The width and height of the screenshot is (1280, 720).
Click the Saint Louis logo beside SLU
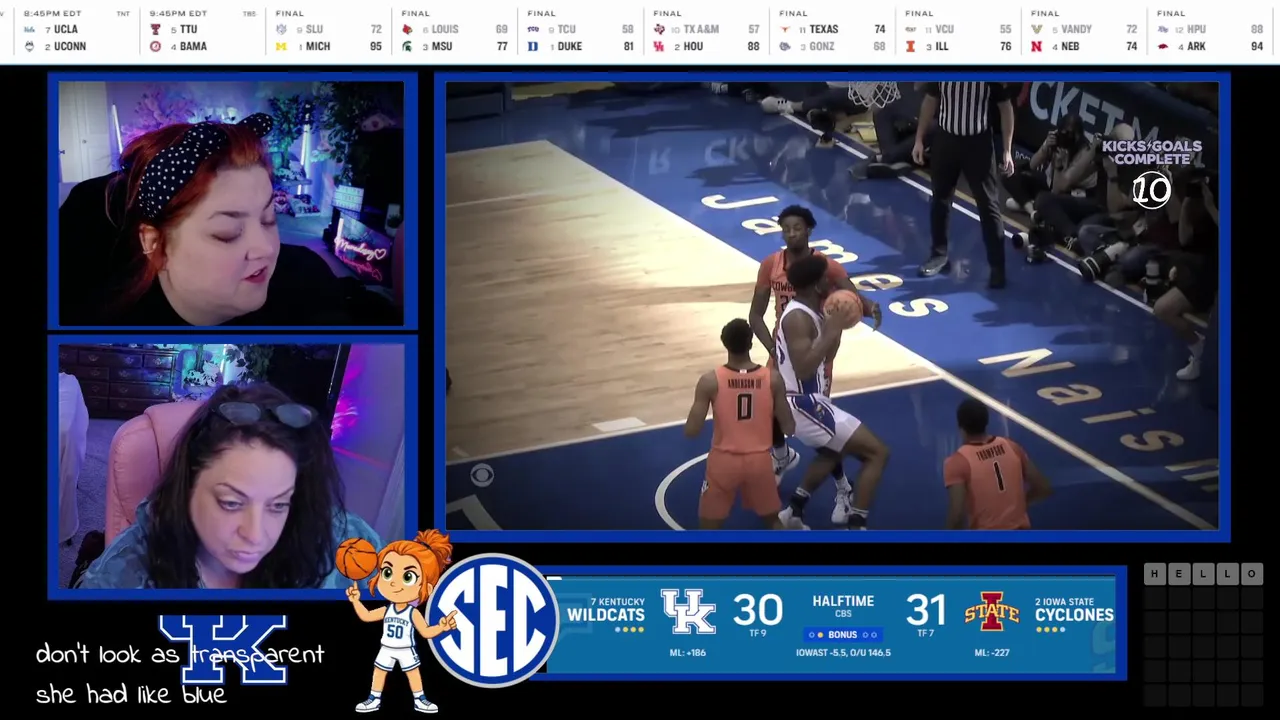coord(281,29)
